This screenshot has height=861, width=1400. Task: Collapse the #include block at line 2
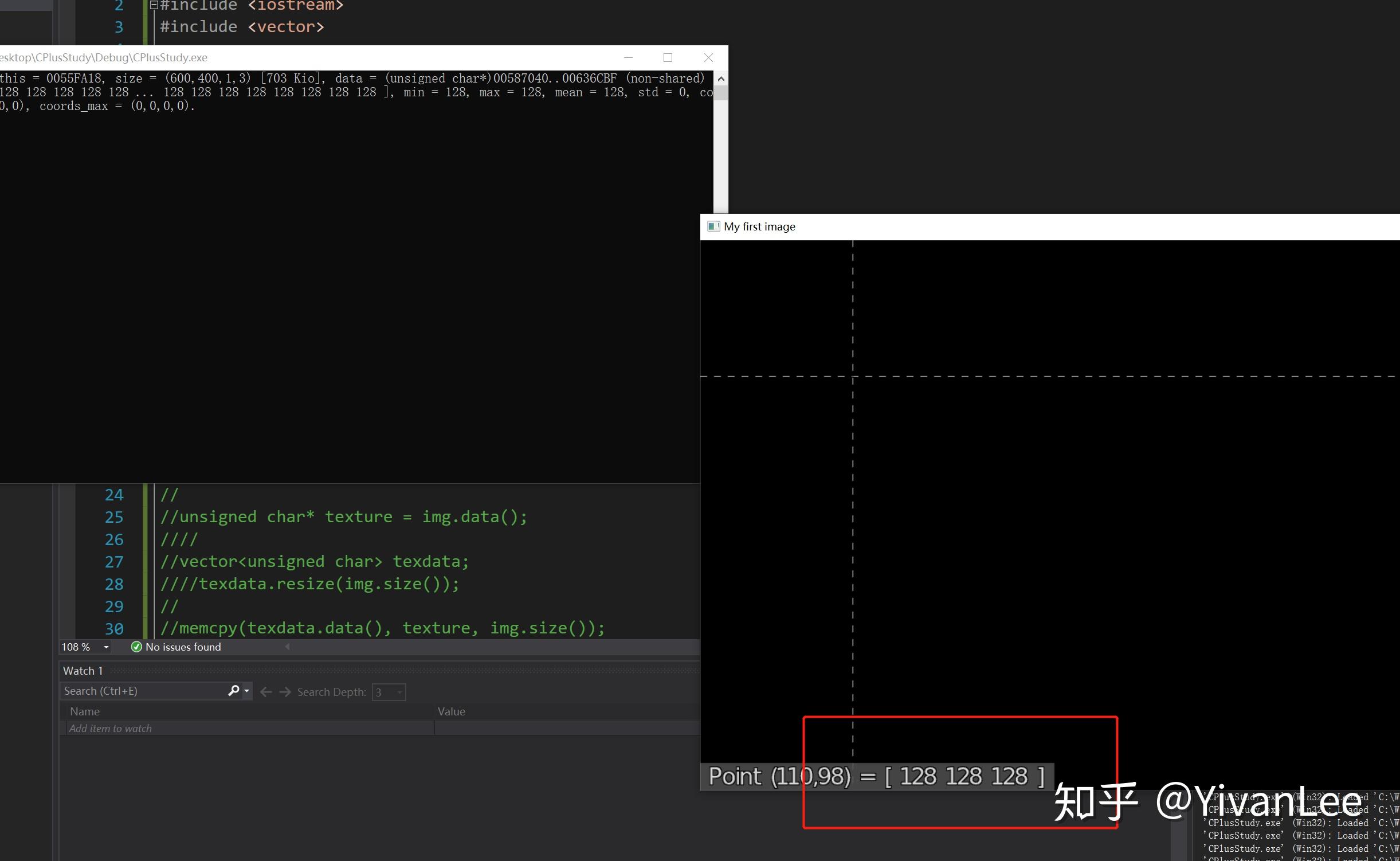(154, 6)
